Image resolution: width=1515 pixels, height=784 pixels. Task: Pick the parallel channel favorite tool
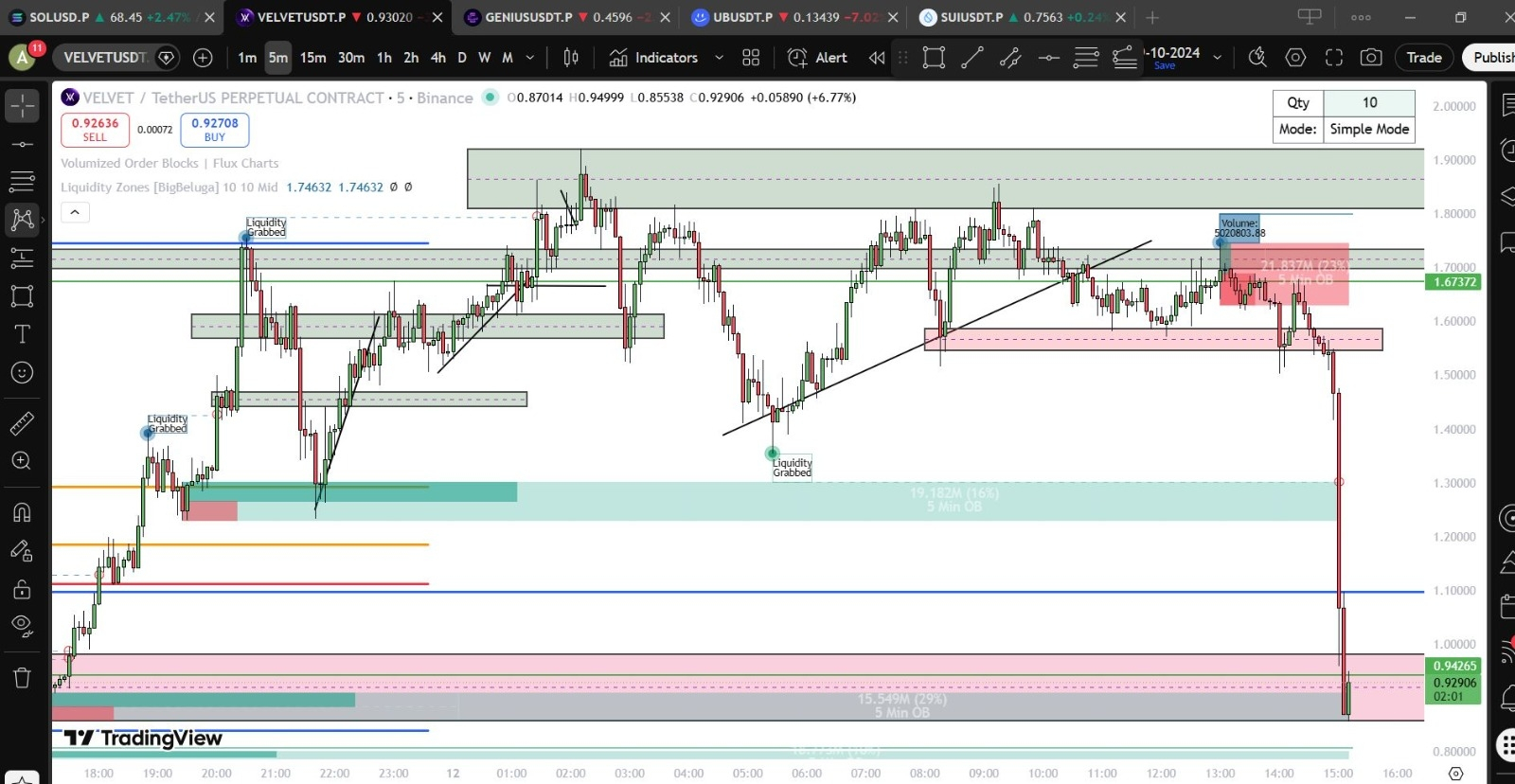[1010, 58]
